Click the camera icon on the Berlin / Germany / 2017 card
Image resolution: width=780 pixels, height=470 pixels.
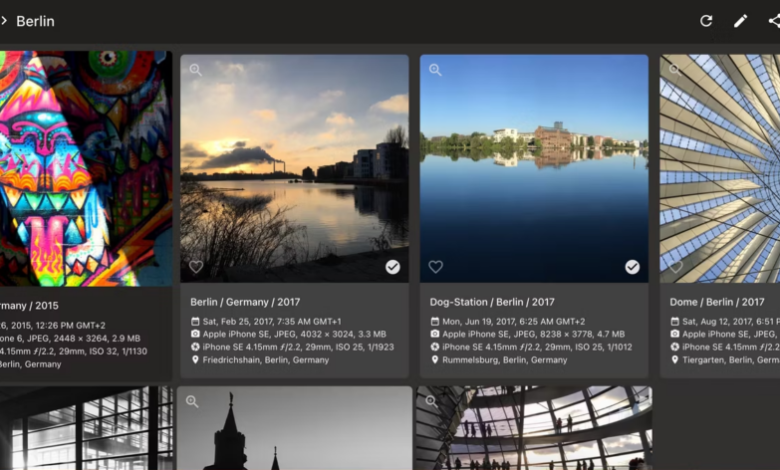point(195,334)
